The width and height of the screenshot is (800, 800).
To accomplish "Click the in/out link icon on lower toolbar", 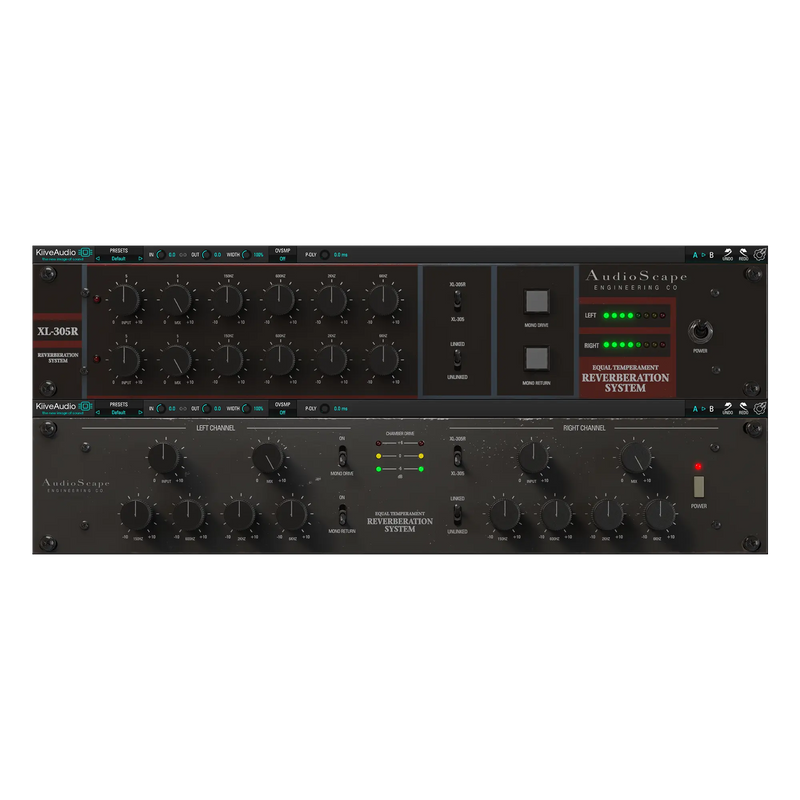I will [183, 409].
